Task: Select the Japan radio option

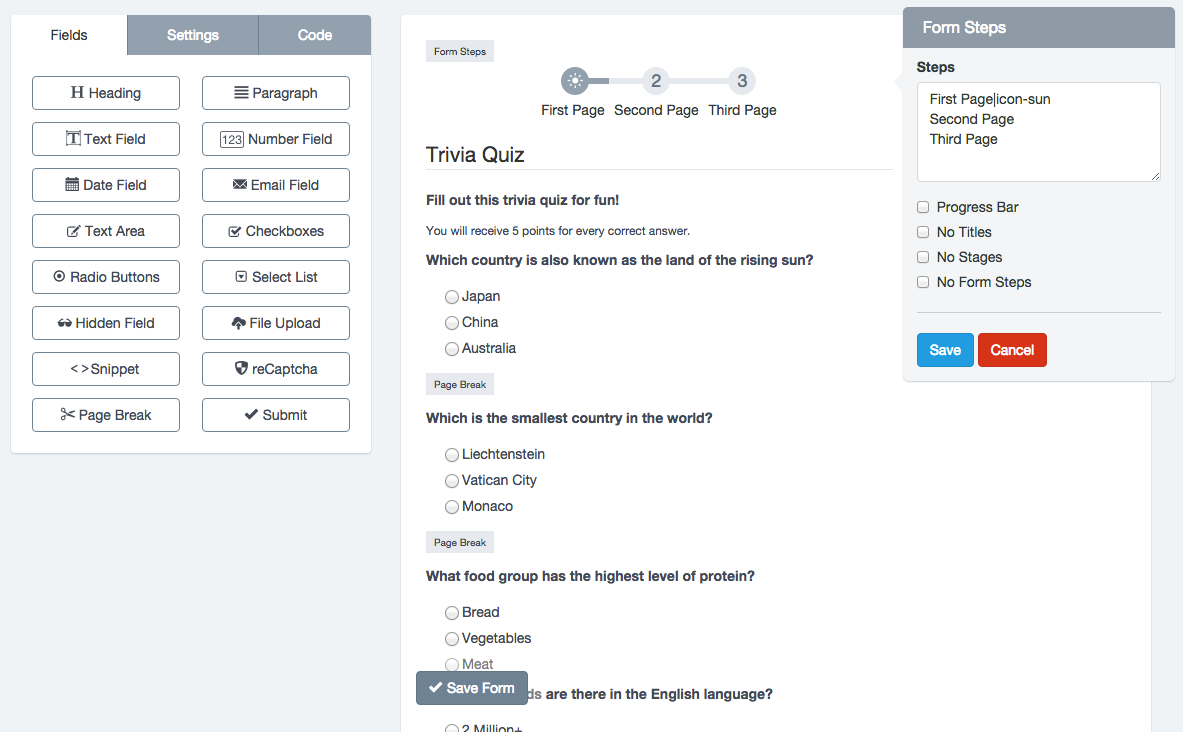Action: click(452, 297)
